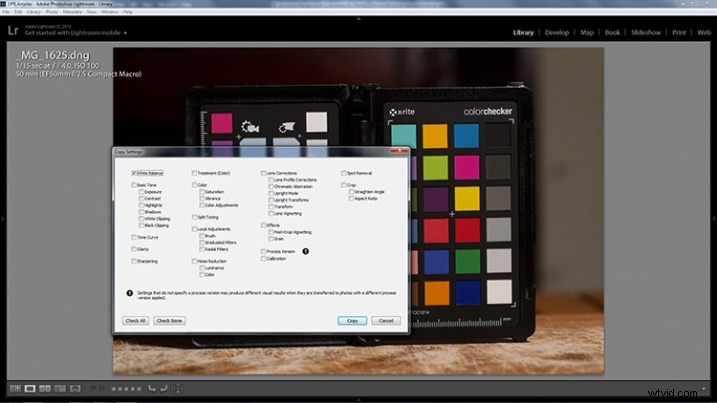The image size is (717, 403).
Task: Click the Check None button
Action: click(x=169, y=320)
